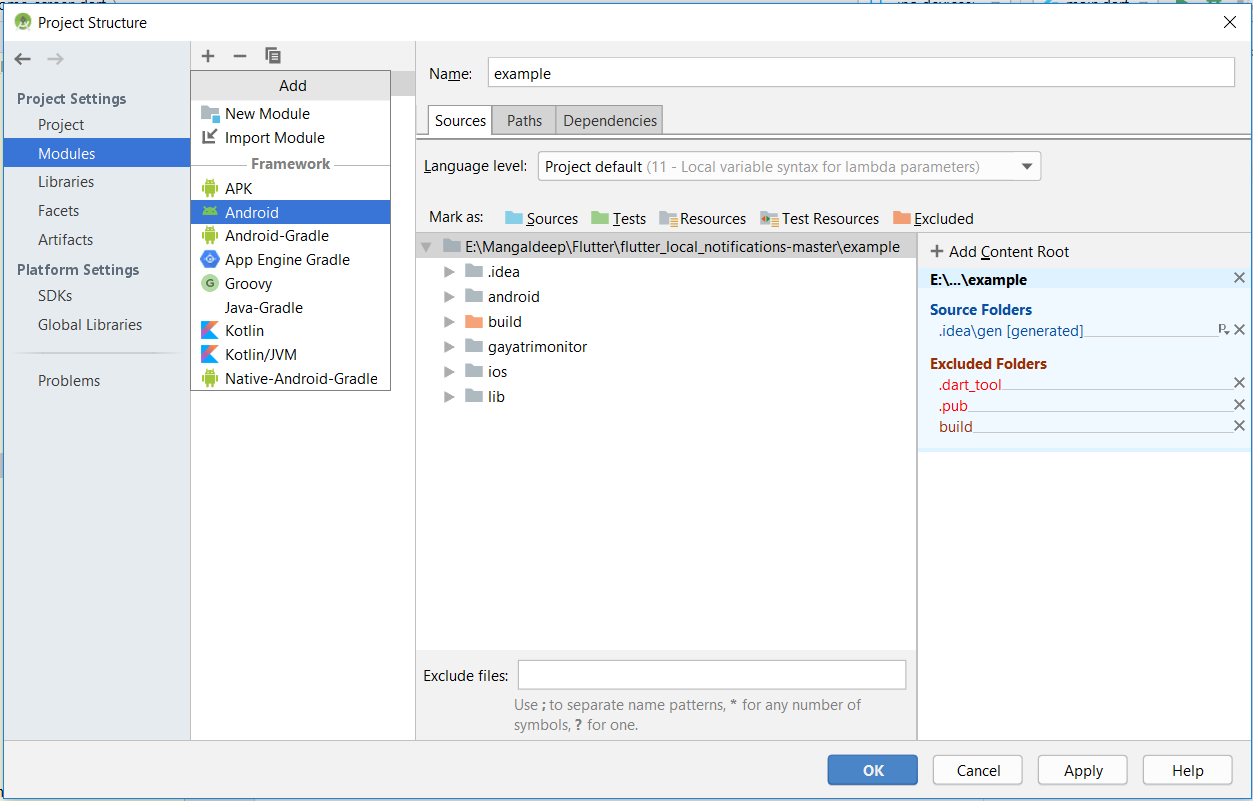
Task: Select Native-Android-Gradle framework entry
Action: (x=290, y=379)
